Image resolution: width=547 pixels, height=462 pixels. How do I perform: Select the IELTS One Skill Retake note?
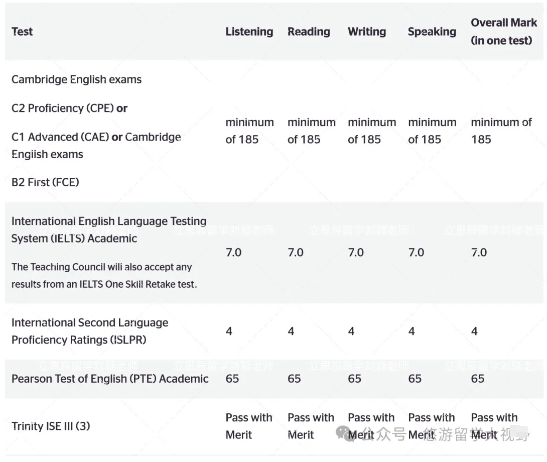click(x=104, y=276)
